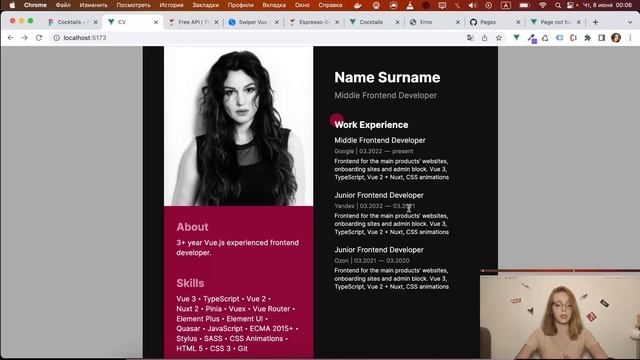The width and height of the screenshot is (640, 360).
Task: Open the Справка menu
Action: (330, 5)
